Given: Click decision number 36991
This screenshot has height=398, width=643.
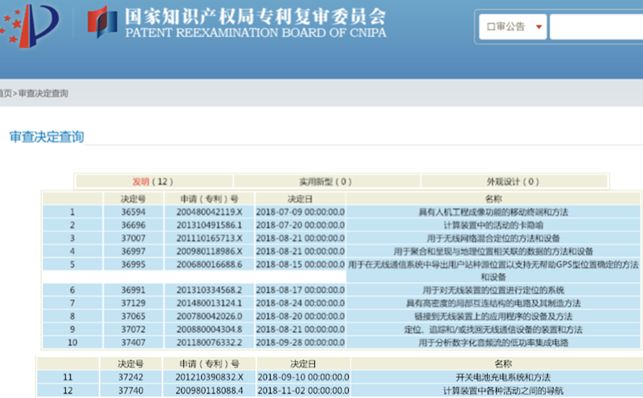Looking at the screenshot, I should pyautogui.click(x=133, y=290).
